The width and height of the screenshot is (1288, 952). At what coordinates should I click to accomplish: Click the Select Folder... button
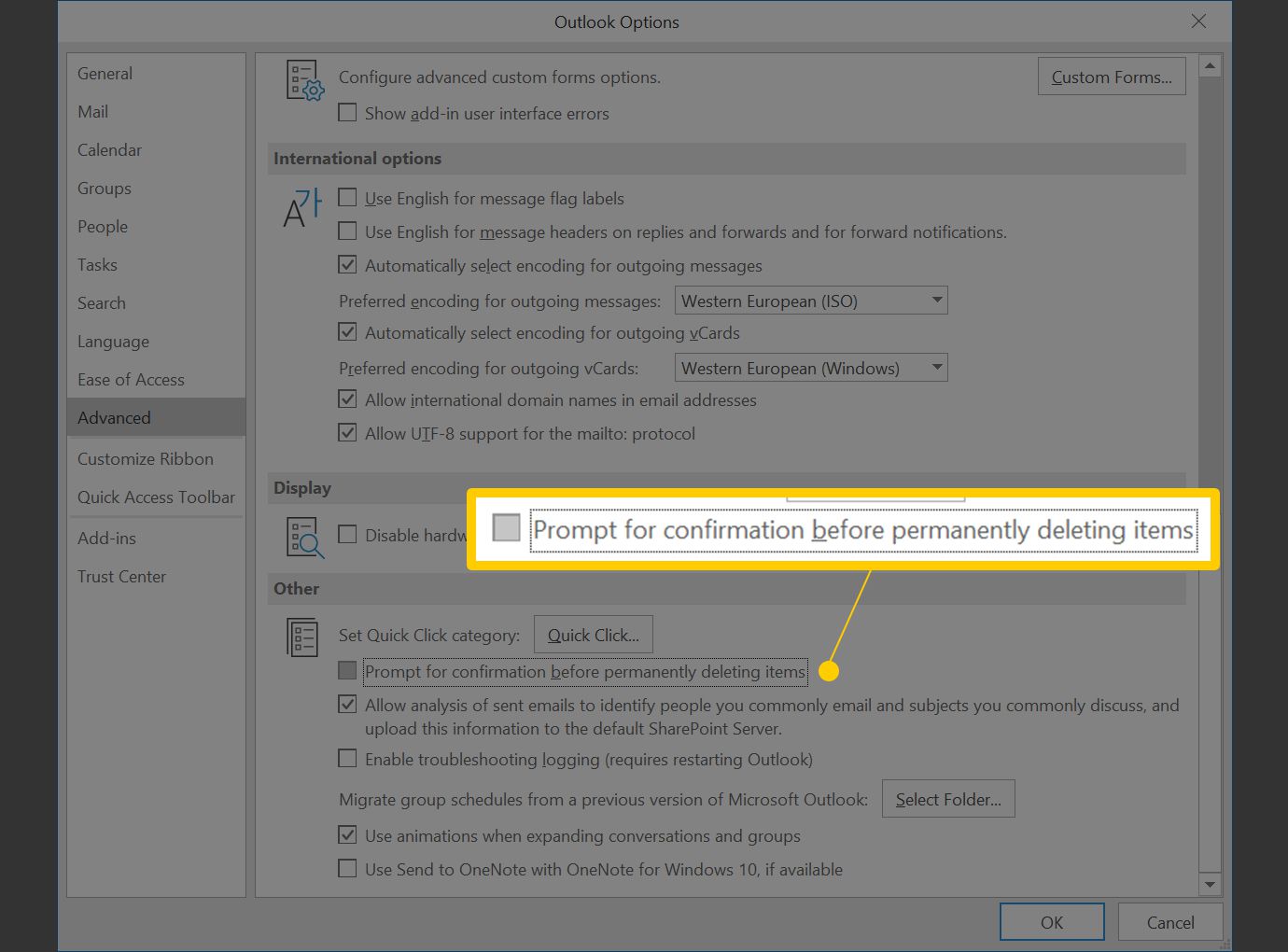click(x=948, y=799)
